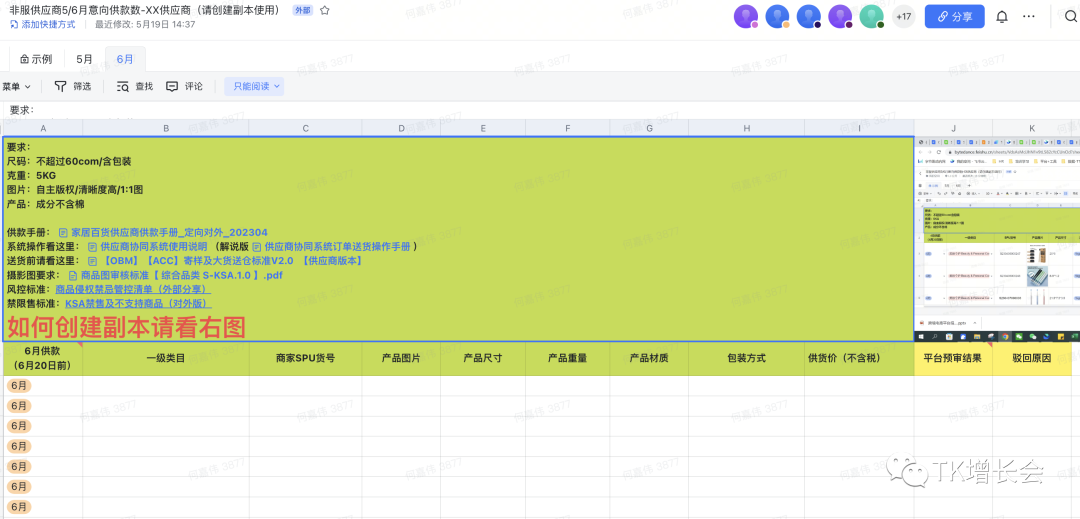Click 添加快捷方式 add shortcut link
This screenshot has height=519, width=1080.
(42, 24)
